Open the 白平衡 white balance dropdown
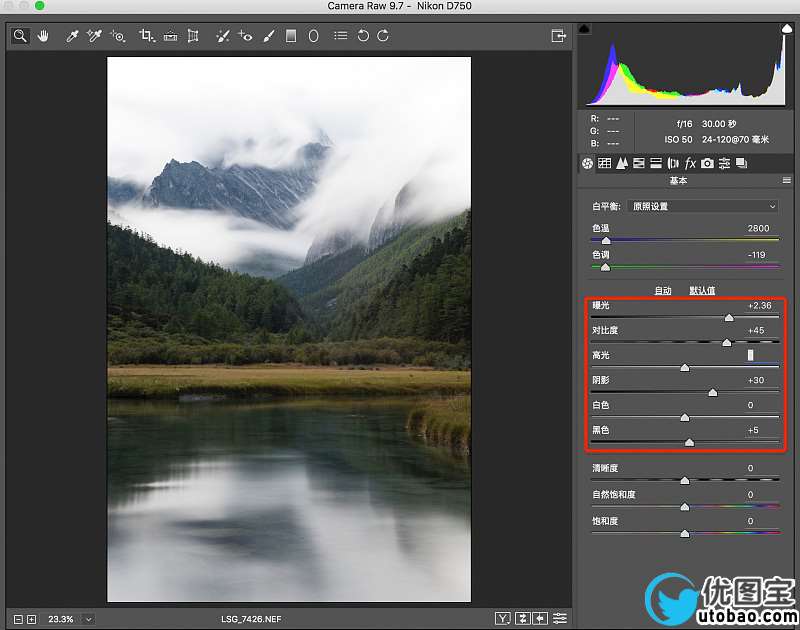This screenshot has width=800, height=630. [x=703, y=206]
